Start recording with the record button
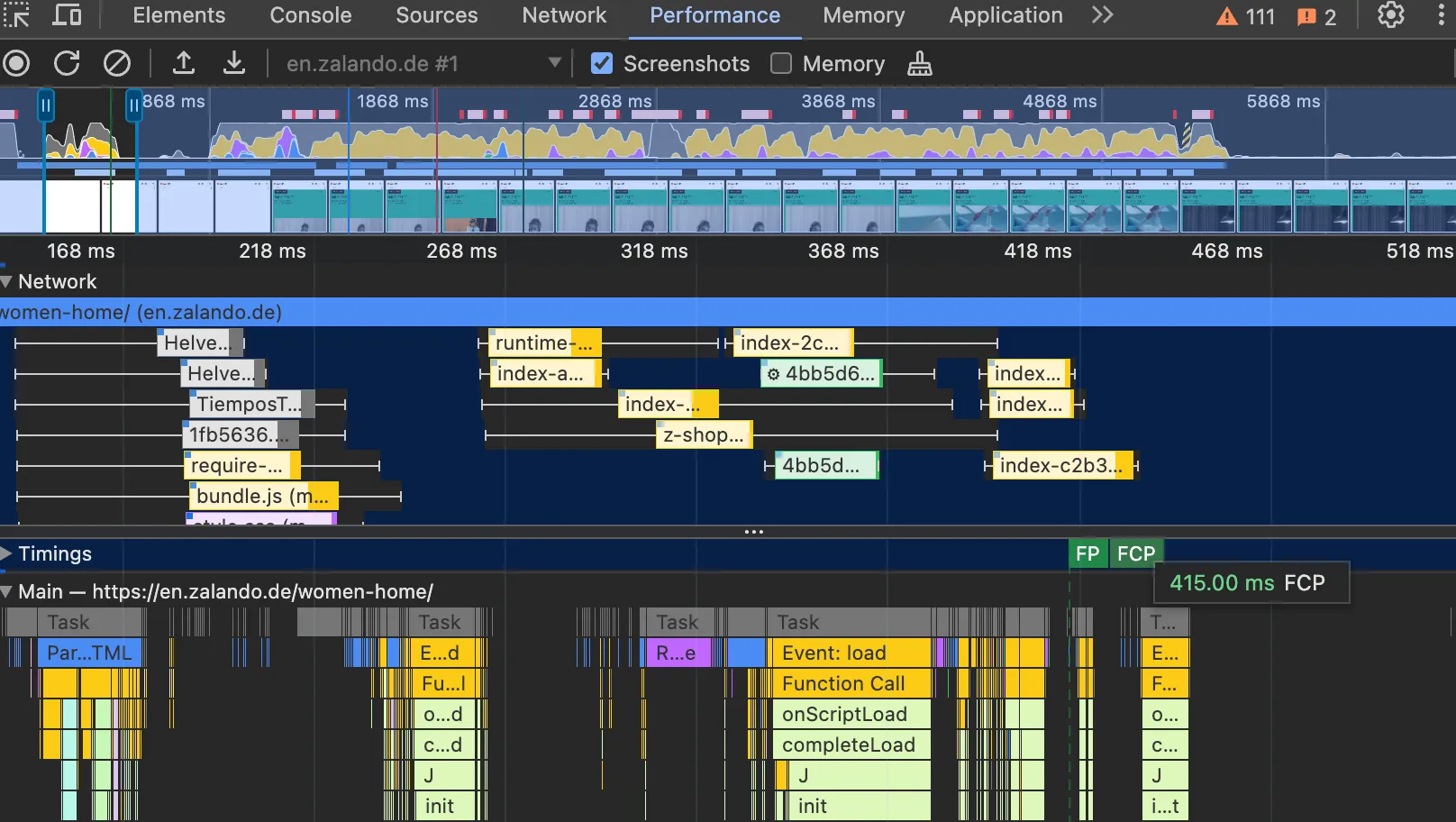 point(16,64)
